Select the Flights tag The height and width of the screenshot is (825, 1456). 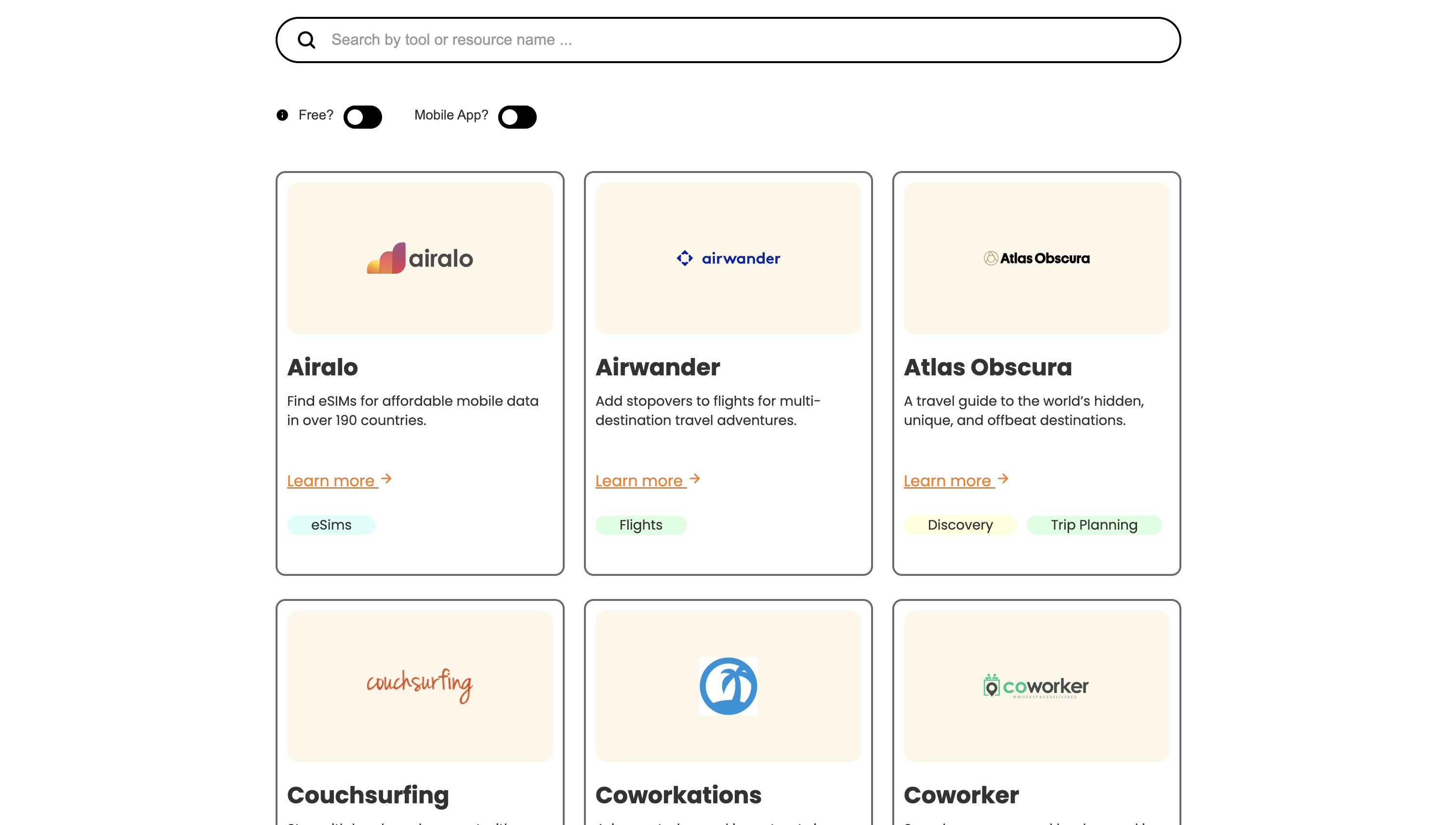tap(641, 525)
